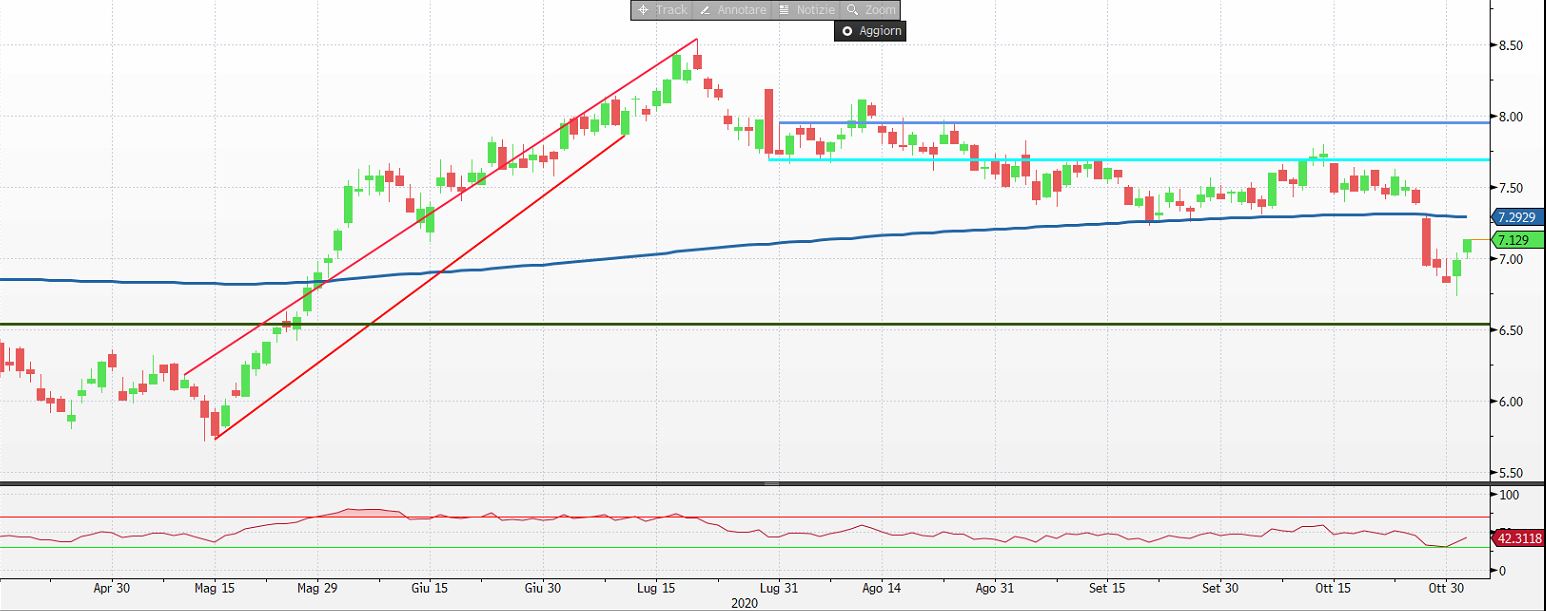This screenshot has height=611, width=1546.
Task: Select the 42.3118 RSI value label
Action: 1518,538
